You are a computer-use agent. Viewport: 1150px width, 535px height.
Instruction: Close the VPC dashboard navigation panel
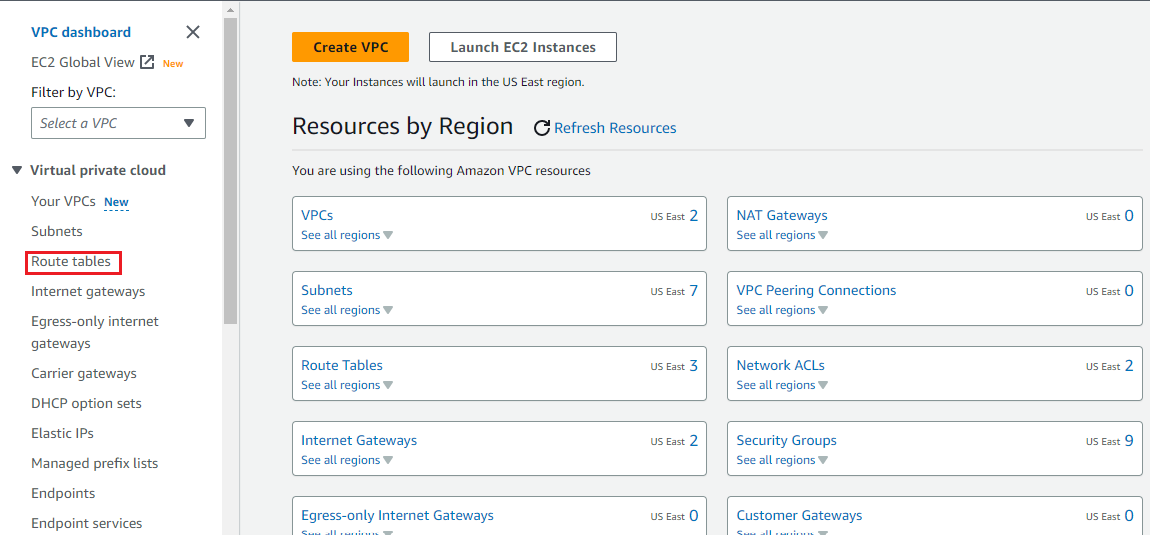(x=193, y=32)
